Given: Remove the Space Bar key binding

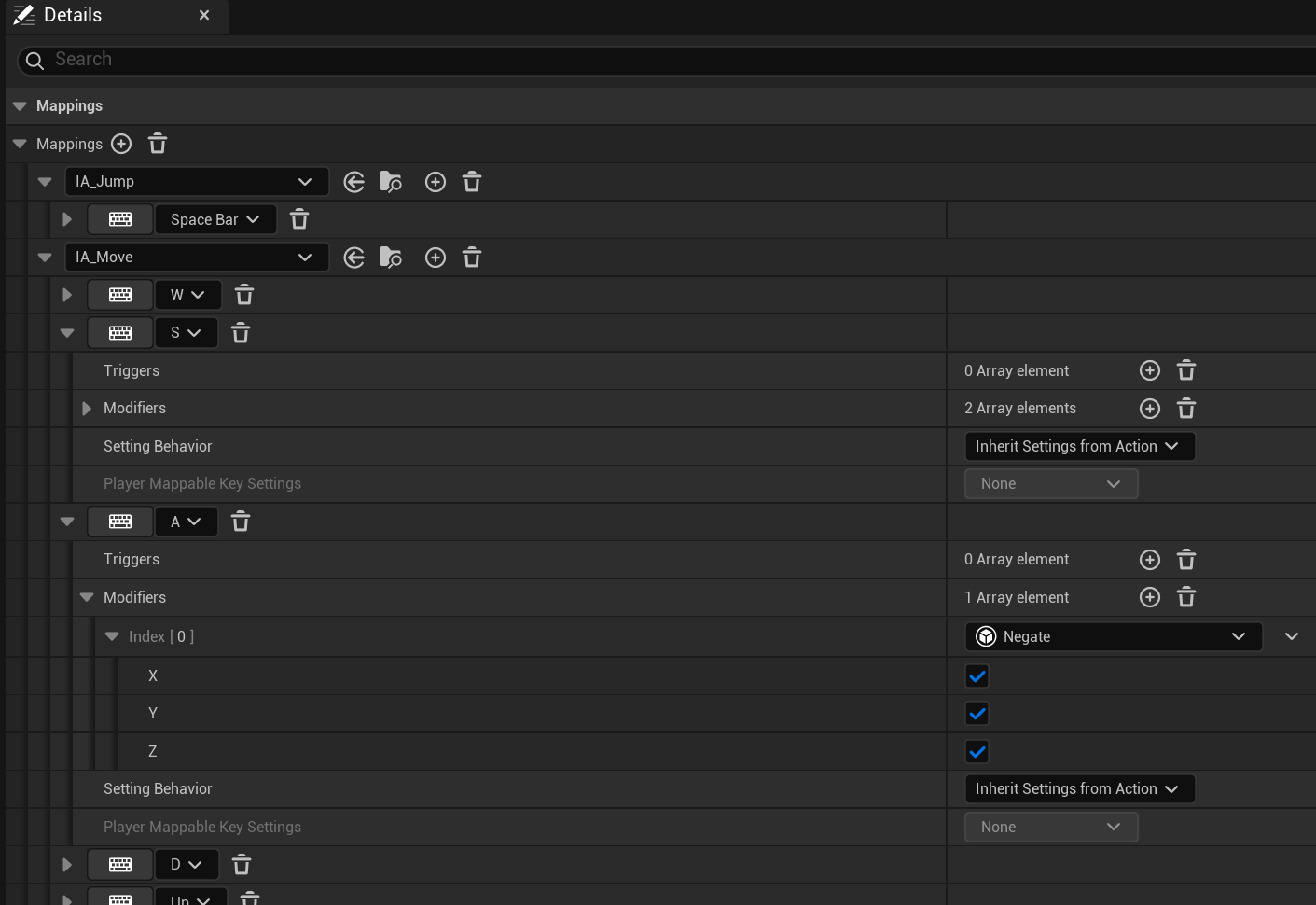Looking at the screenshot, I should point(299,219).
